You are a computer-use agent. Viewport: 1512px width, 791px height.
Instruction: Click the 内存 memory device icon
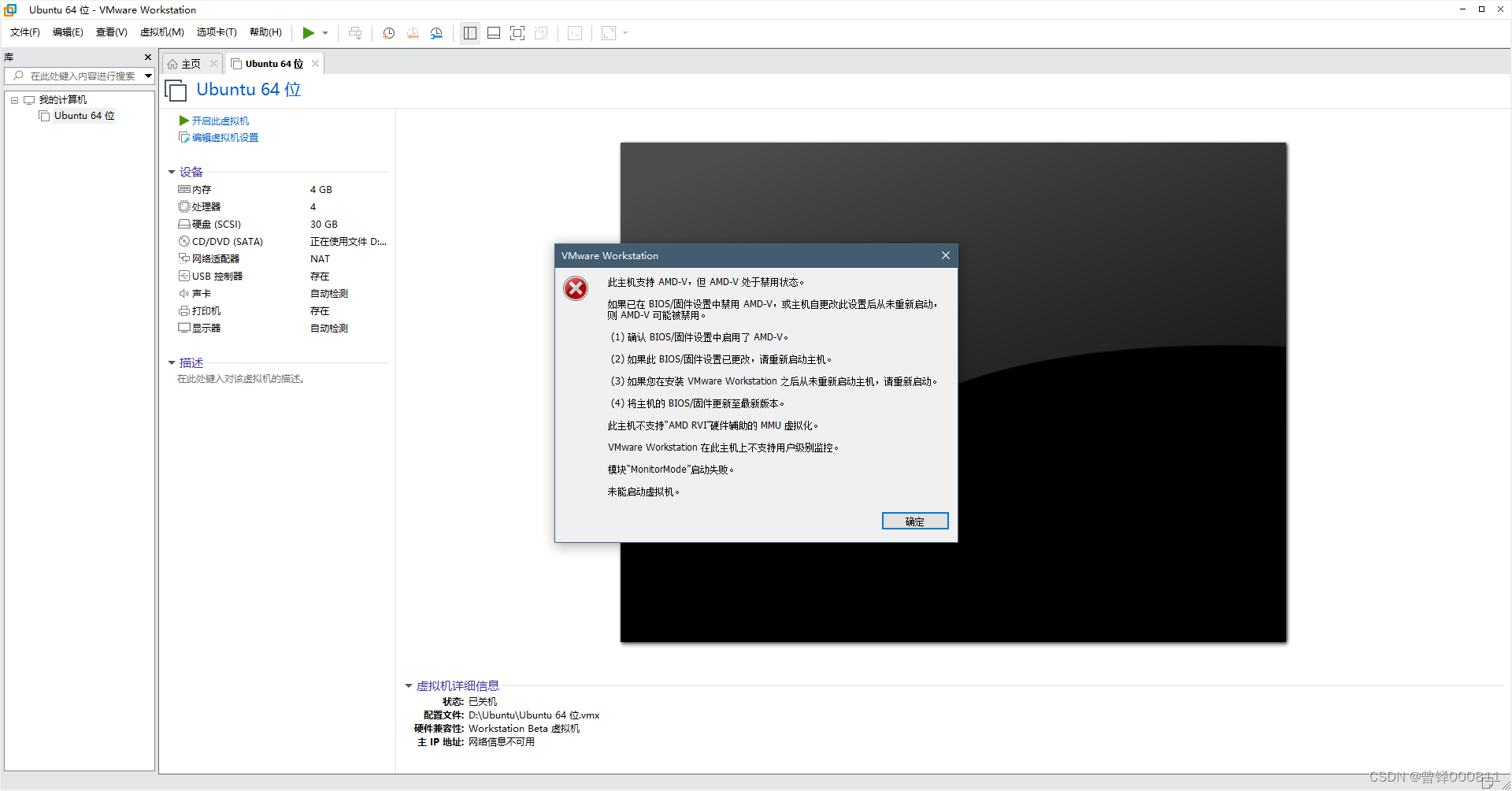pos(184,189)
